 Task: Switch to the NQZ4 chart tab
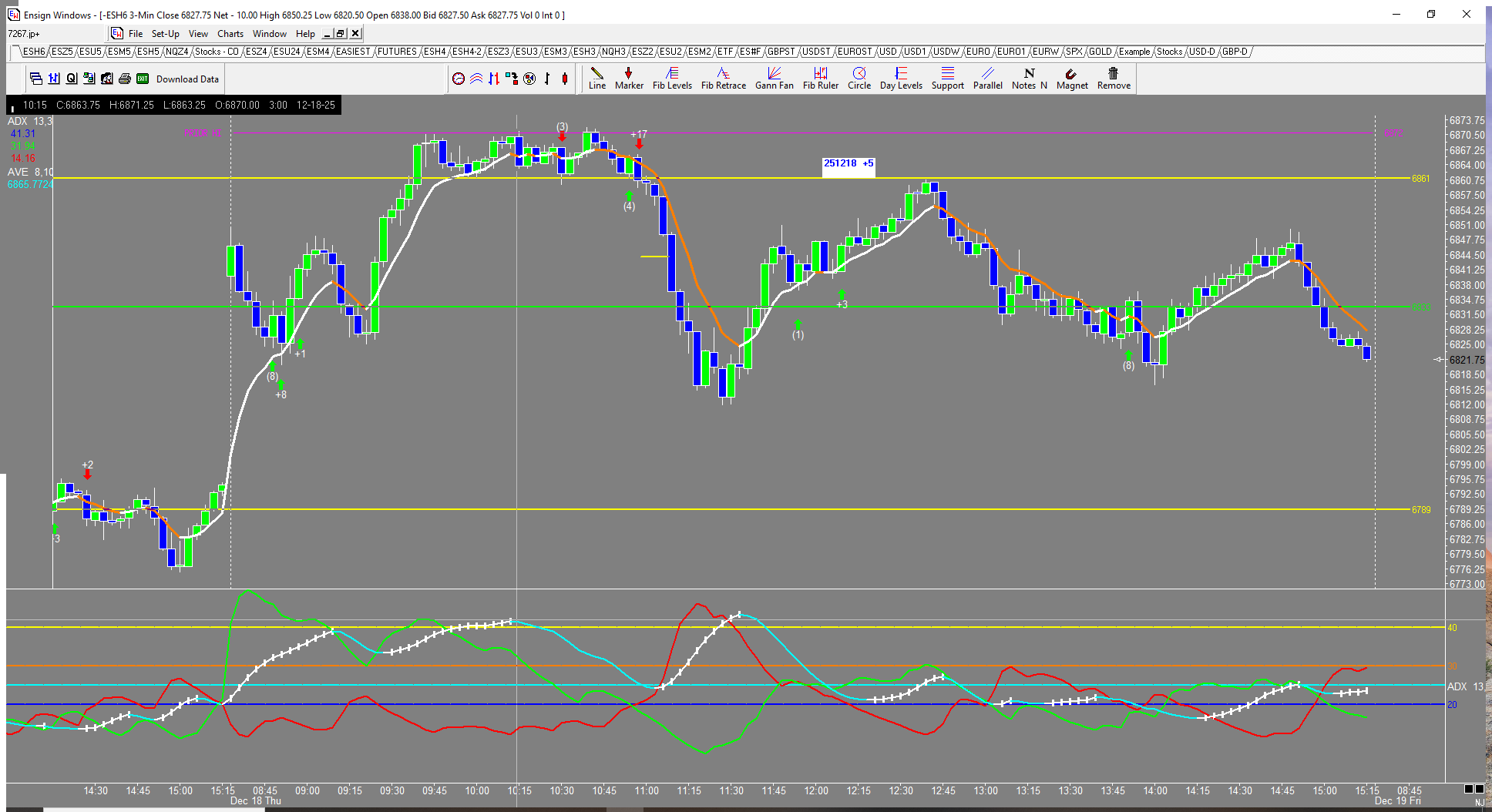point(176,52)
